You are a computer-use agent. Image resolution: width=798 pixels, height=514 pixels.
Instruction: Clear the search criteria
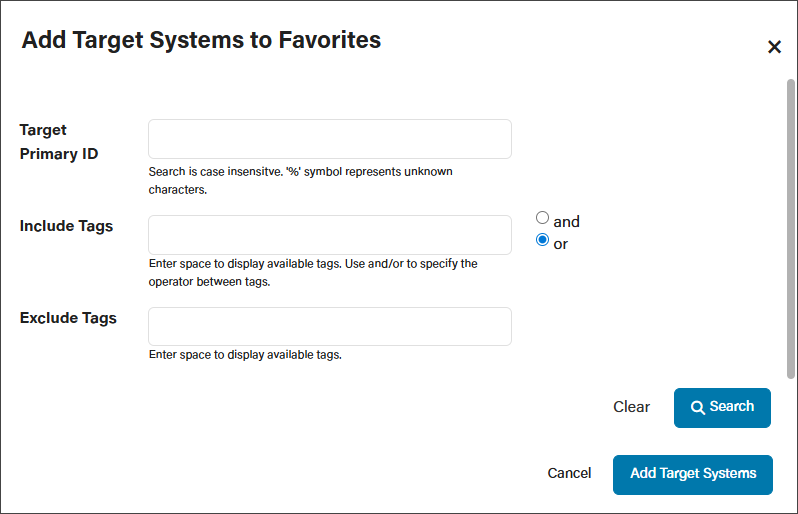(x=631, y=407)
